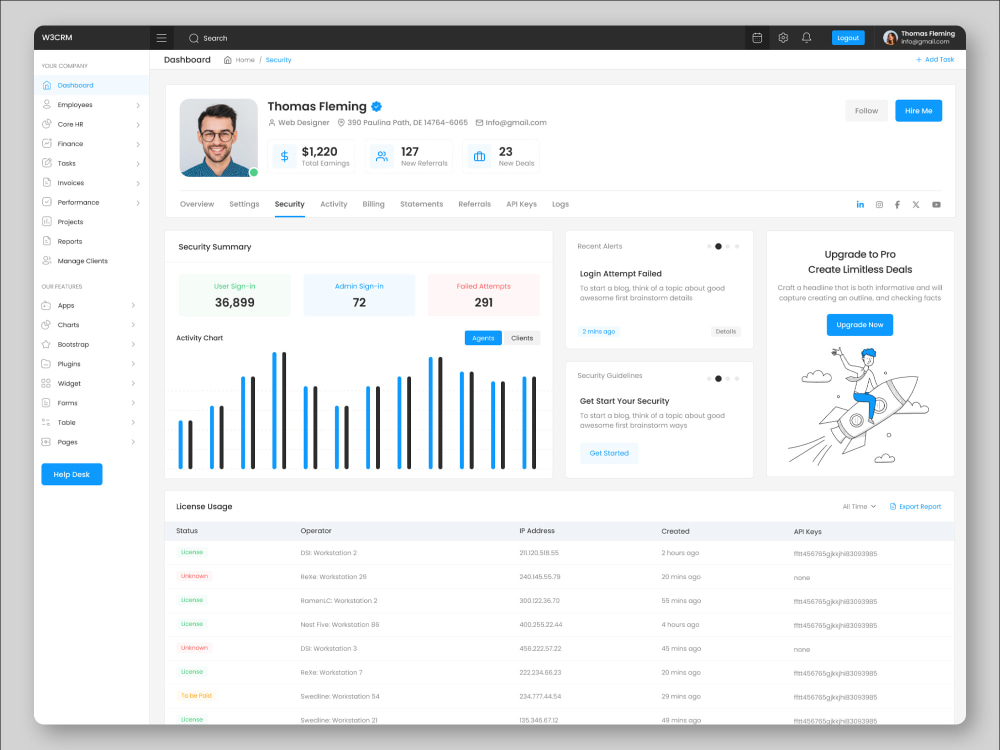The width and height of the screenshot is (1000, 750).
Task: Select the ReXe: Workstation 29 operator
Action: 334,577
